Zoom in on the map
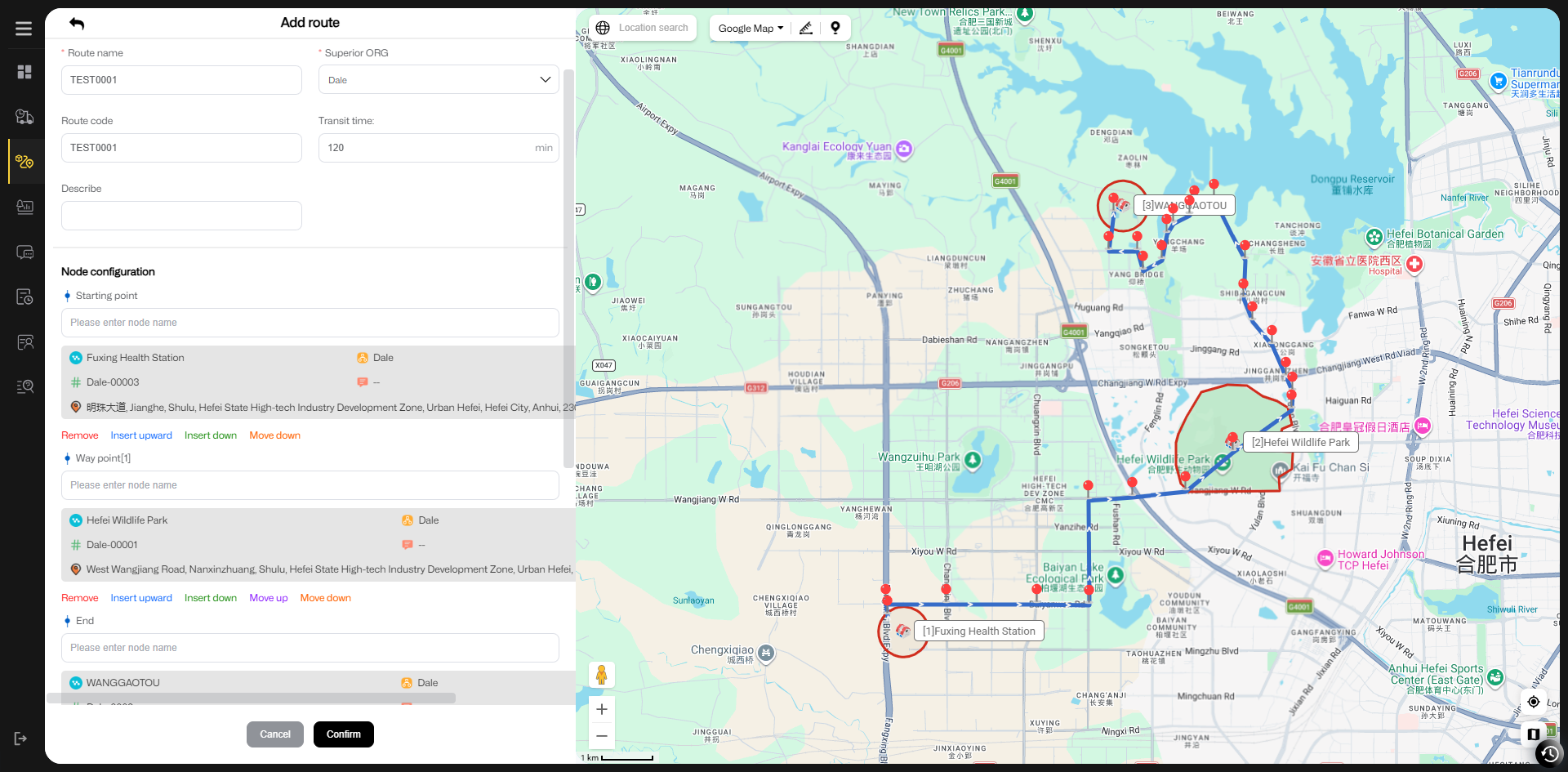1568x772 pixels. point(602,709)
